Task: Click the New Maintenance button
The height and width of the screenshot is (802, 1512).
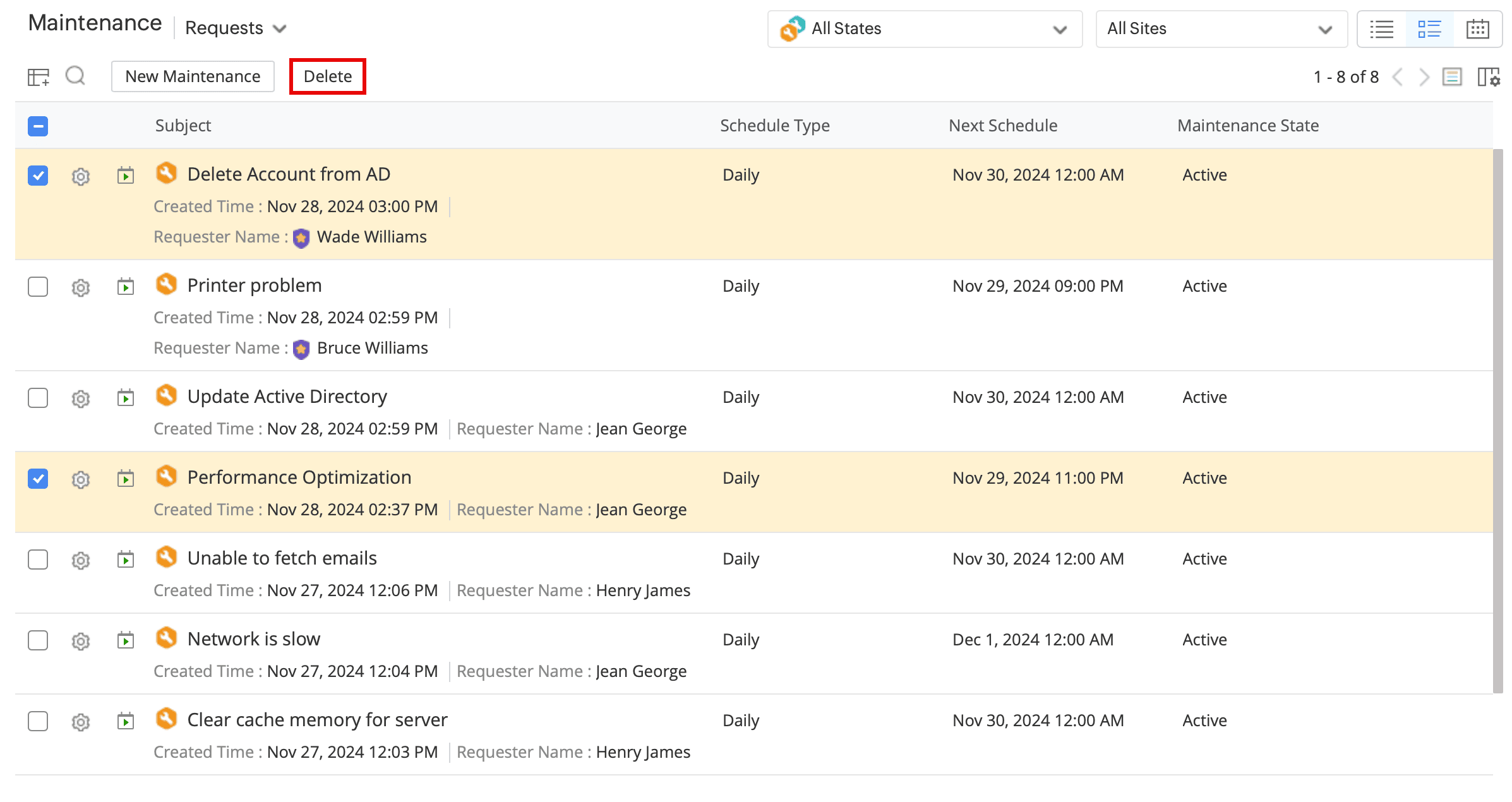Action: coord(193,76)
